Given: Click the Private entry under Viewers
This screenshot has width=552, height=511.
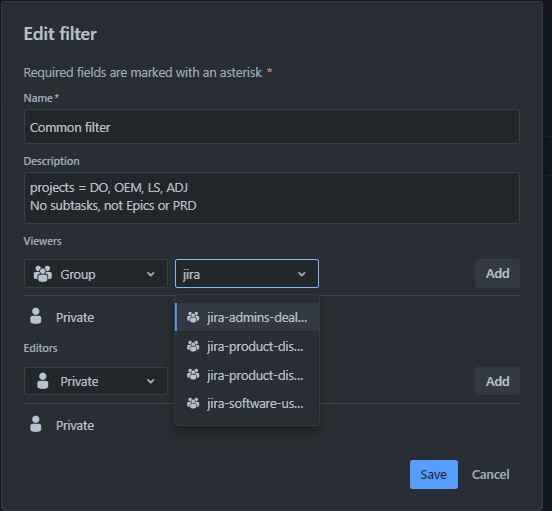Looking at the screenshot, I should [75, 317].
